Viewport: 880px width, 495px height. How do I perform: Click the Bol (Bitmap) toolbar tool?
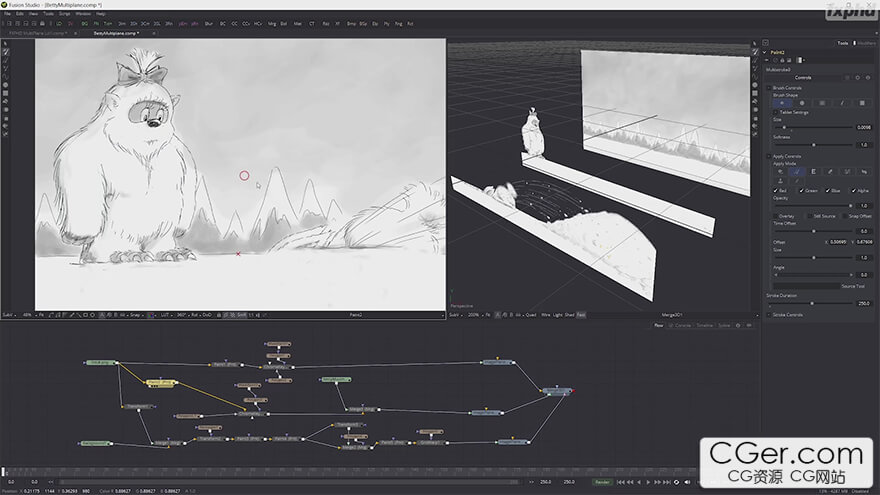click(x=283, y=22)
